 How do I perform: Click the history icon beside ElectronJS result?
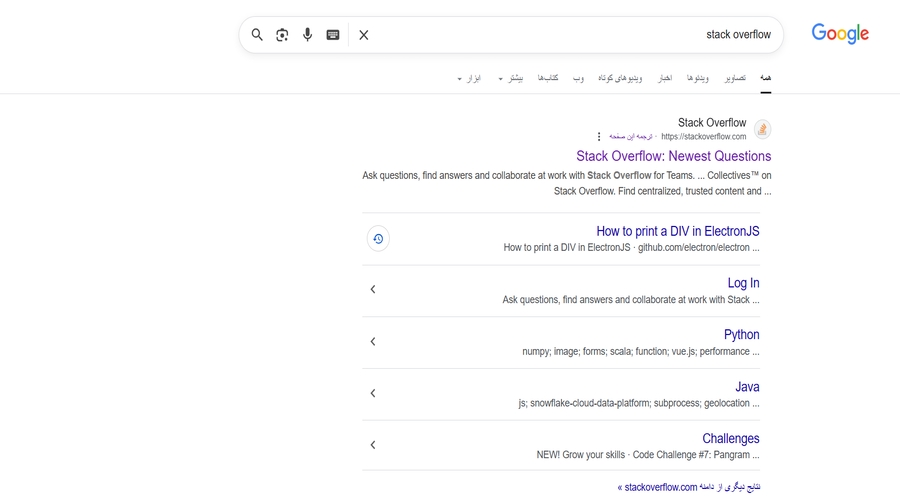(x=378, y=239)
